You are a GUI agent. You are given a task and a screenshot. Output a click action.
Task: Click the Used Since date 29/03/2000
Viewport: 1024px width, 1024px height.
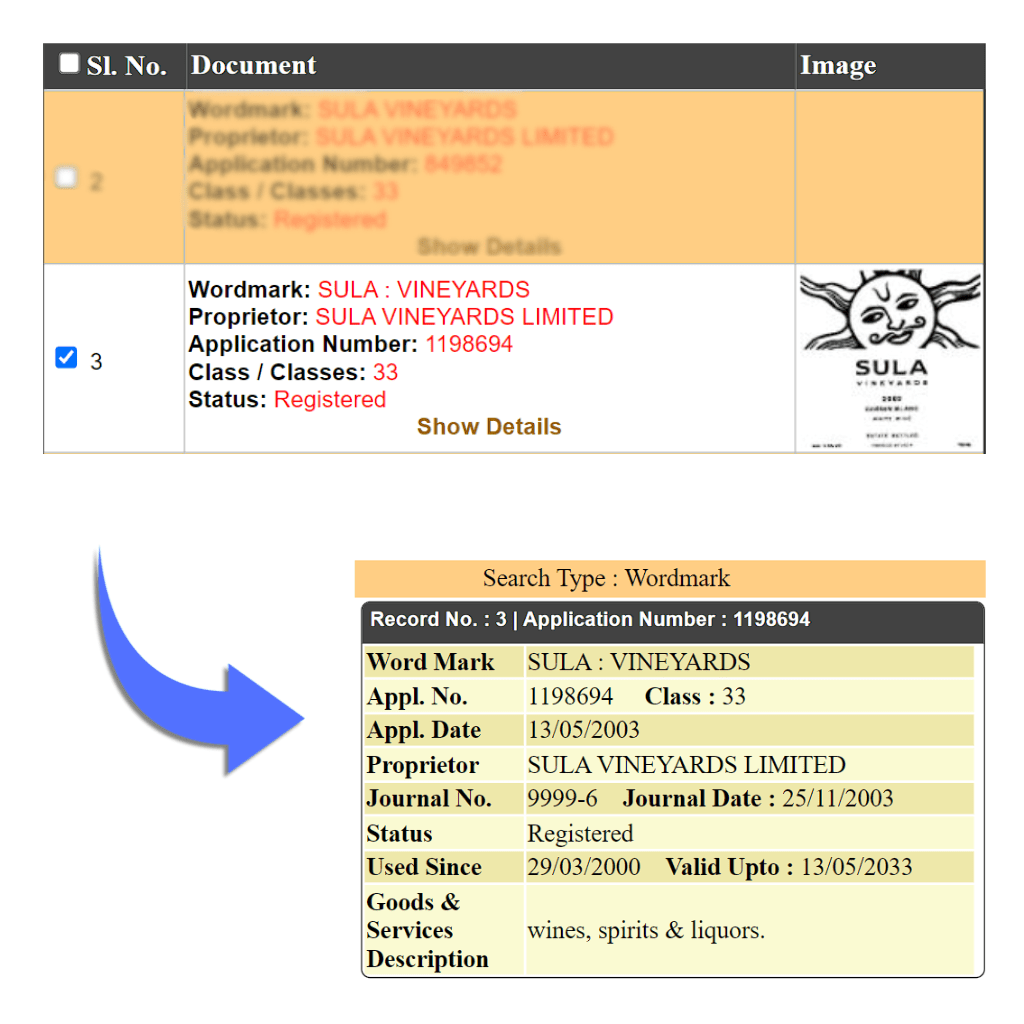pyautogui.click(x=584, y=867)
